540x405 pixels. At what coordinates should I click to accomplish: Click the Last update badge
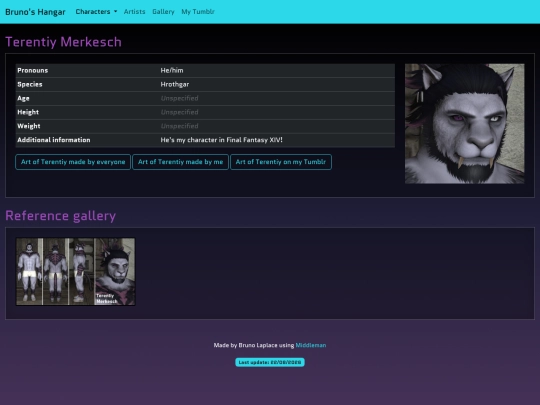pos(270,362)
